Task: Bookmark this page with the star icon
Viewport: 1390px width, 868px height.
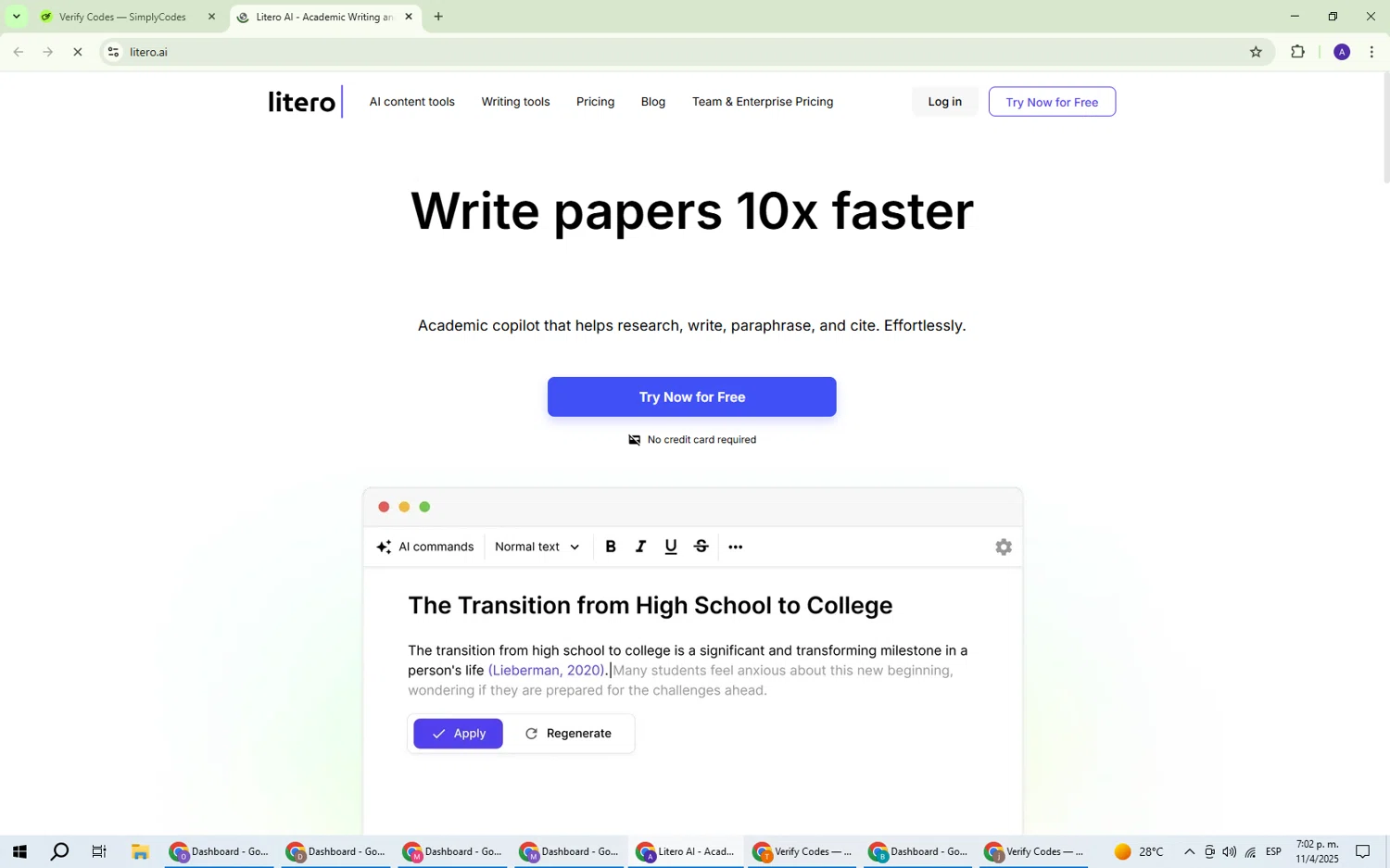Action: (x=1256, y=53)
